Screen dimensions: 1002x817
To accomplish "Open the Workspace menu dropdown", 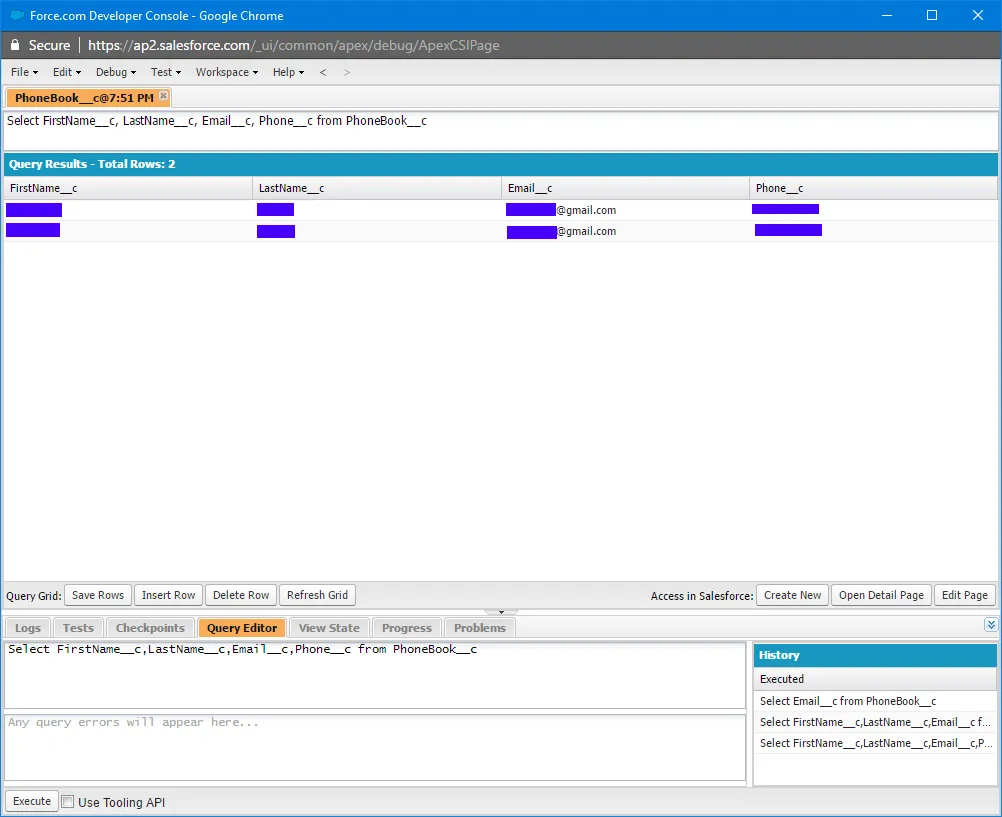I will [x=227, y=72].
